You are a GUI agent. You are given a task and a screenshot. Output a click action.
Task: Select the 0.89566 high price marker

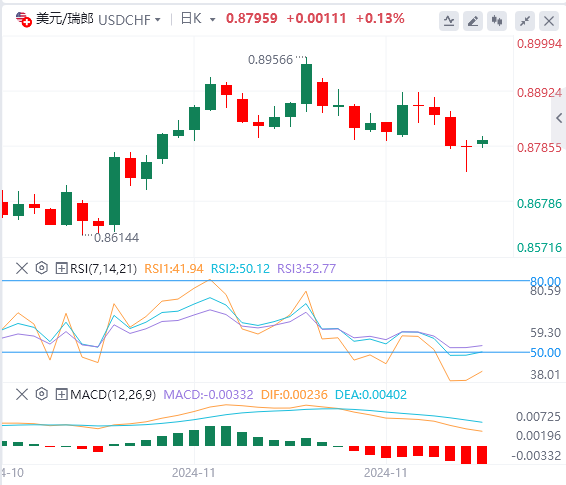coord(270,60)
